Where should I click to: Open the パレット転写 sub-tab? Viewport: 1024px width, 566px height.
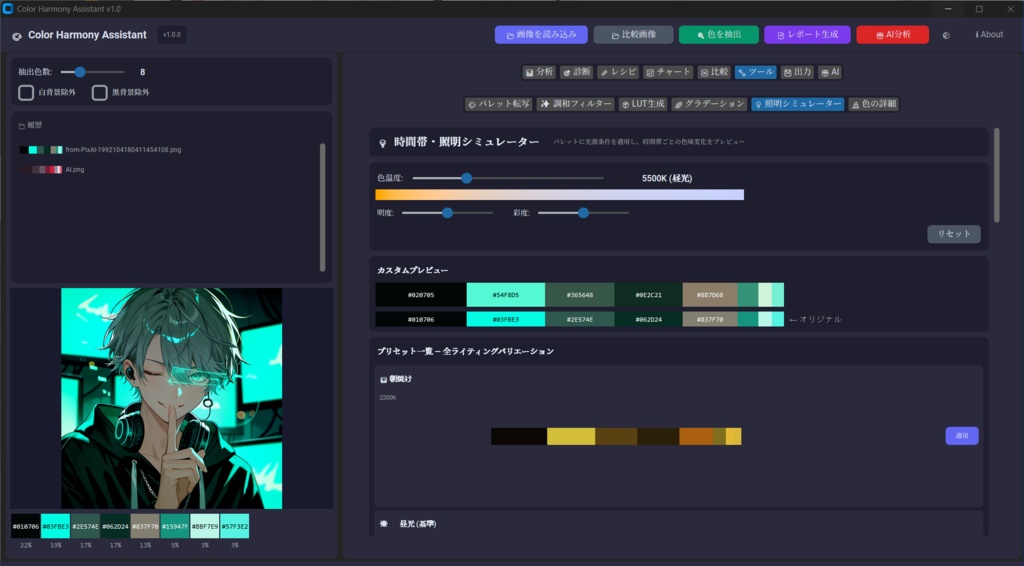click(498, 104)
